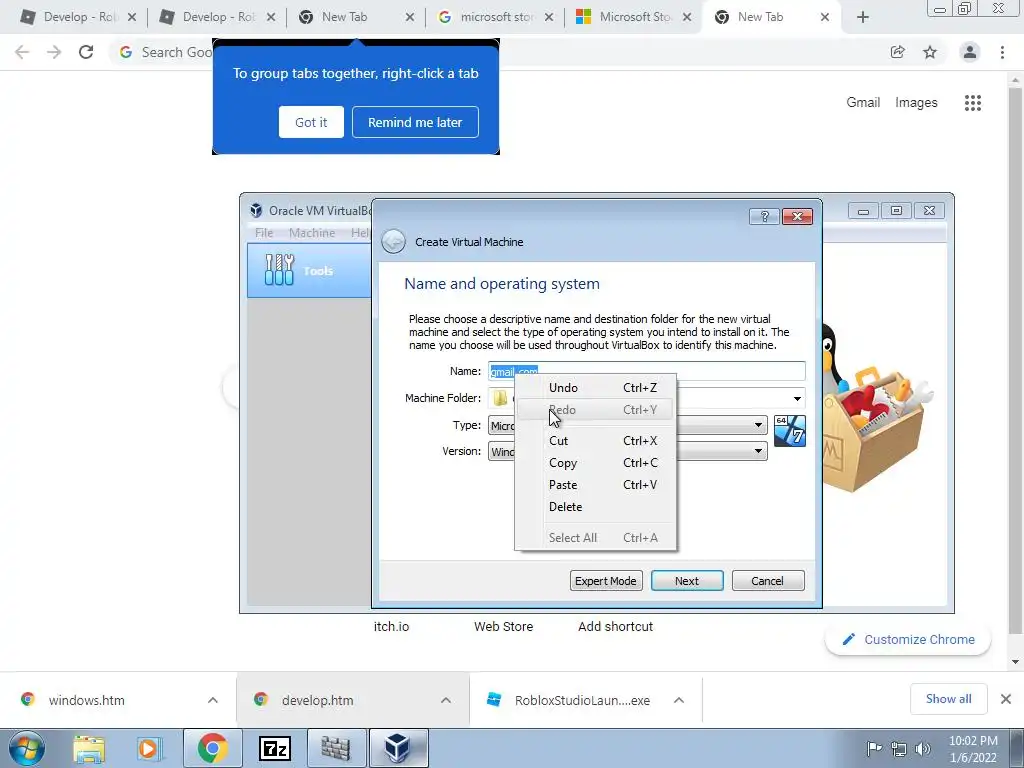Image resolution: width=1024 pixels, height=768 pixels.
Task: Switch to Chrome in taskbar
Action: click(x=212, y=748)
